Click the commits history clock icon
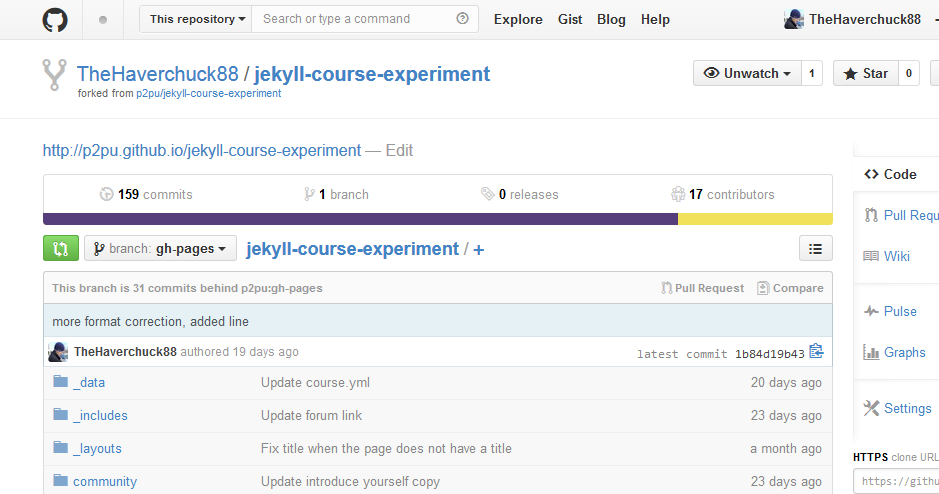The width and height of the screenshot is (939, 494). (x=107, y=194)
